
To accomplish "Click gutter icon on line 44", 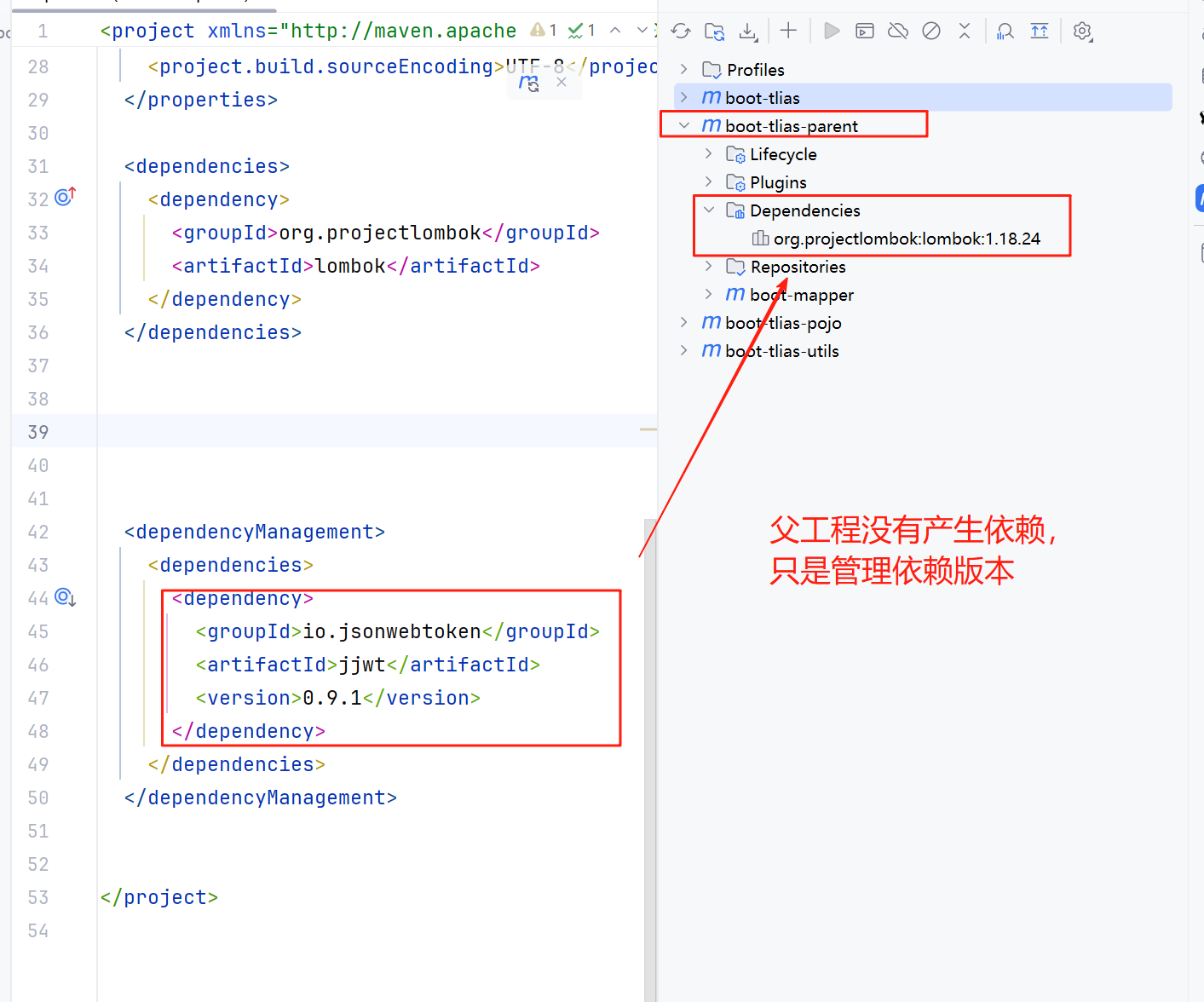I will pyautogui.click(x=66, y=597).
